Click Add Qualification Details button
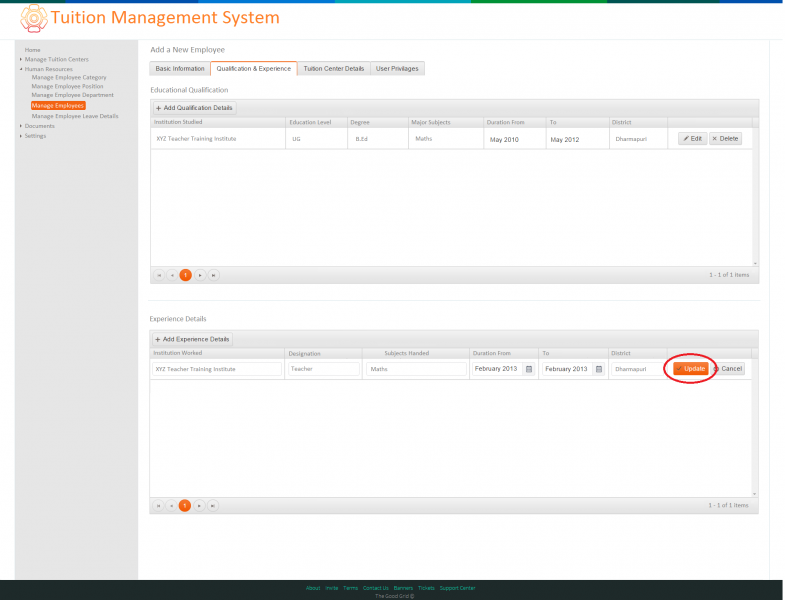Image resolution: width=785 pixels, height=600 pixels. click(194, 108)
